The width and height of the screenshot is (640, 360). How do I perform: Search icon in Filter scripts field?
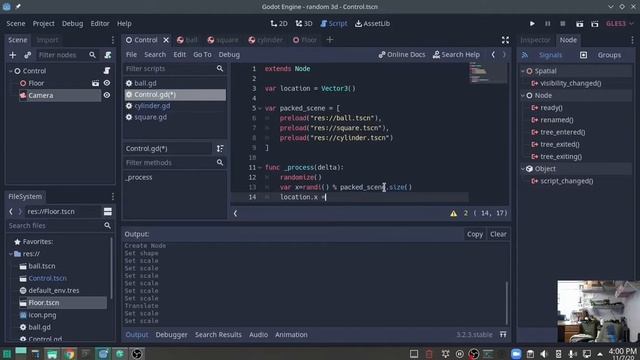tap(220, 69)
